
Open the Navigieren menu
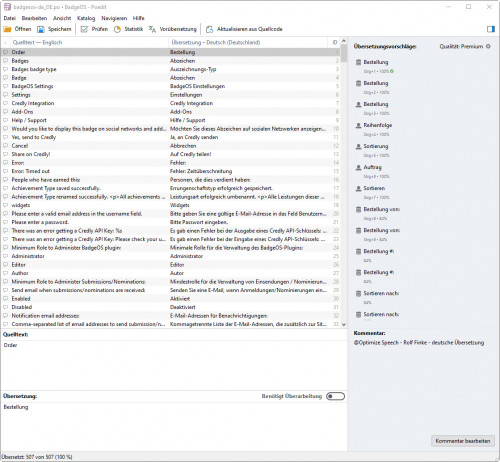pyautogui.click(x=114, y=18)
